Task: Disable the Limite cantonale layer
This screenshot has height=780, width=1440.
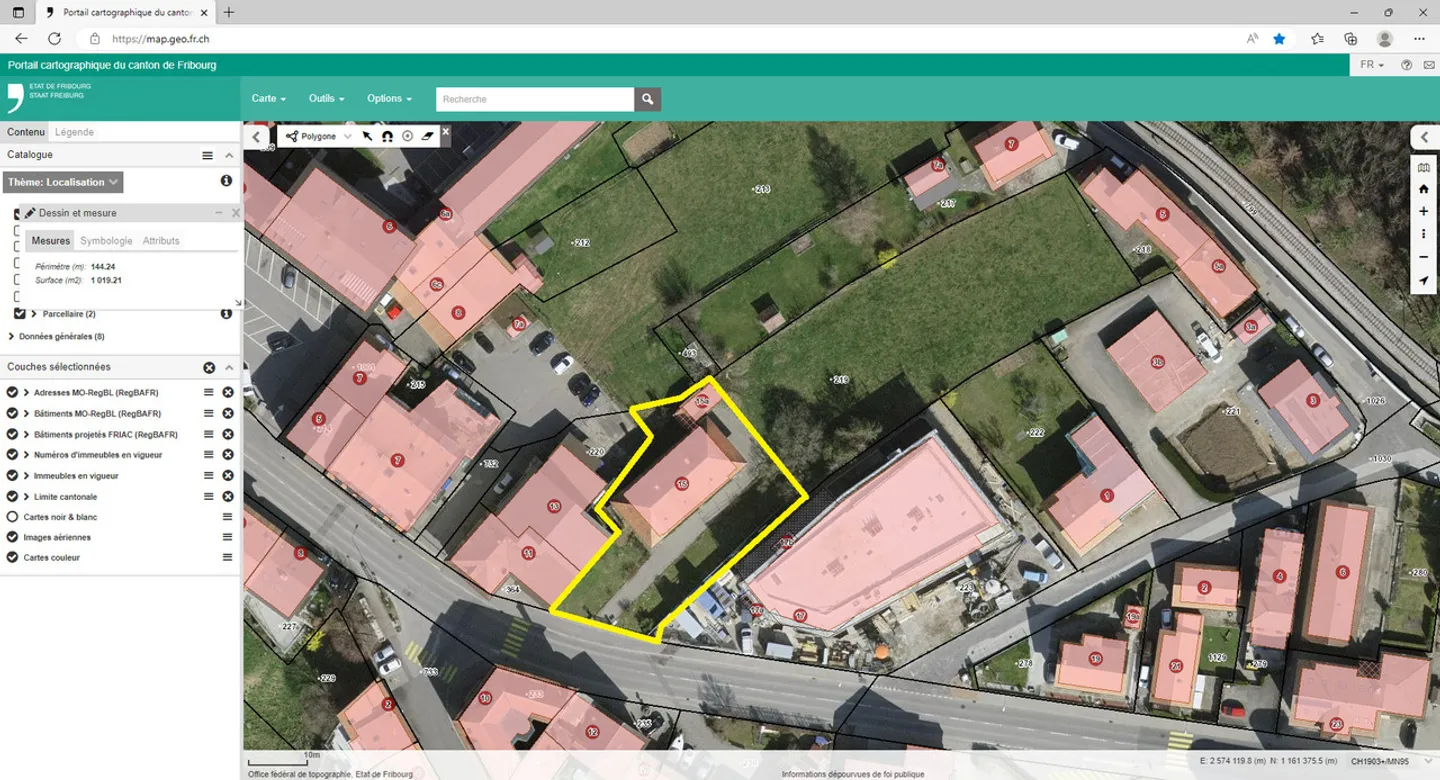Action: point(11,496)
